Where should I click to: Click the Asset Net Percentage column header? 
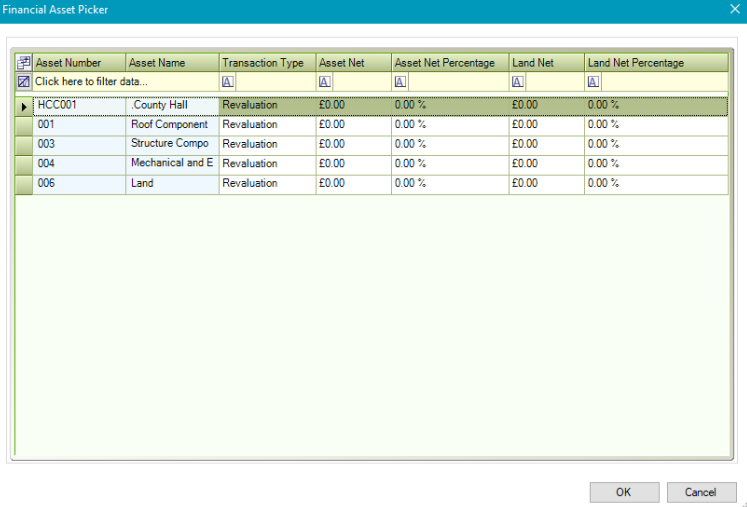tap(449, 63)
